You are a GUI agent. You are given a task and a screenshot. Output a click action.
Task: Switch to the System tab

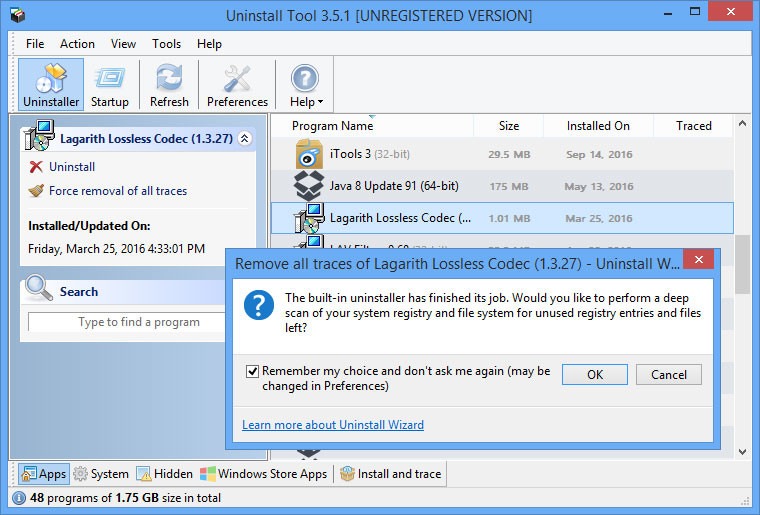[101, 473]
